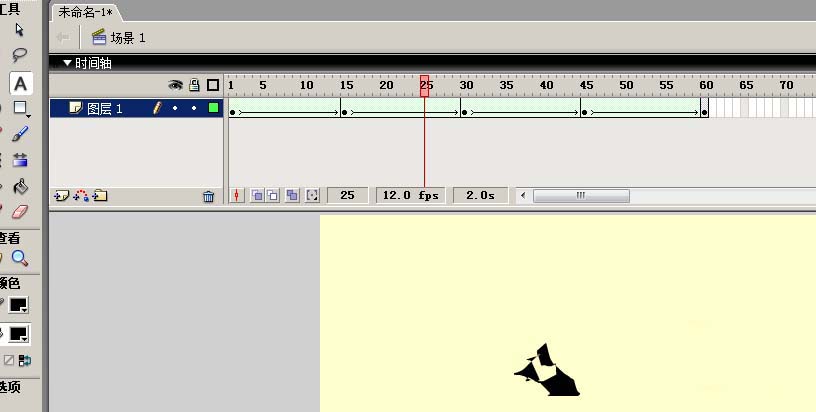Image resolution: width=816 pixels, height=412 pixels.
Task: Open Modify Onion Markers menu
Action: [x=312, y=196]
